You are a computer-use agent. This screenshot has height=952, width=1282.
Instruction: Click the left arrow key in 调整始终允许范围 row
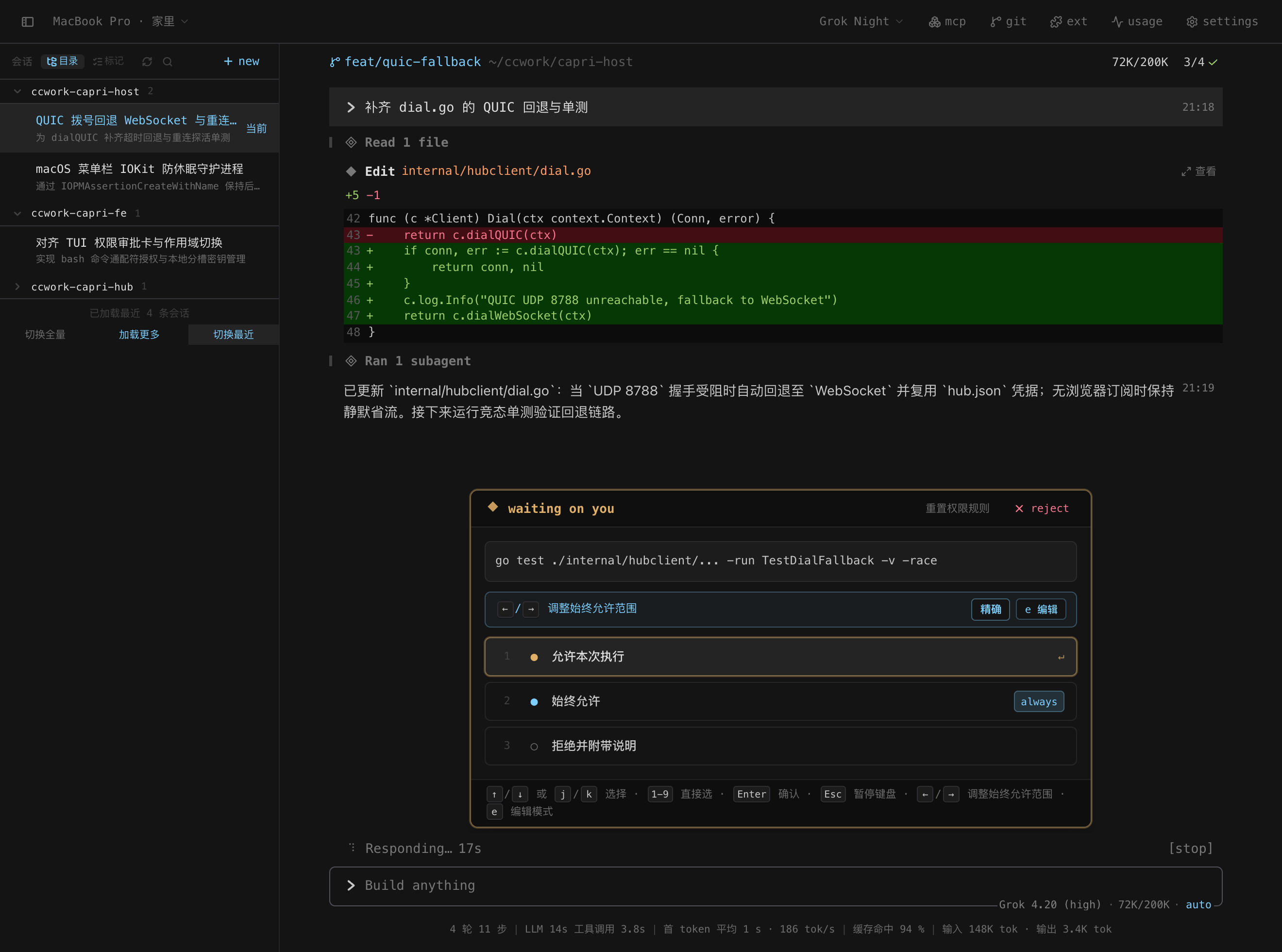[x=506, y=609]
